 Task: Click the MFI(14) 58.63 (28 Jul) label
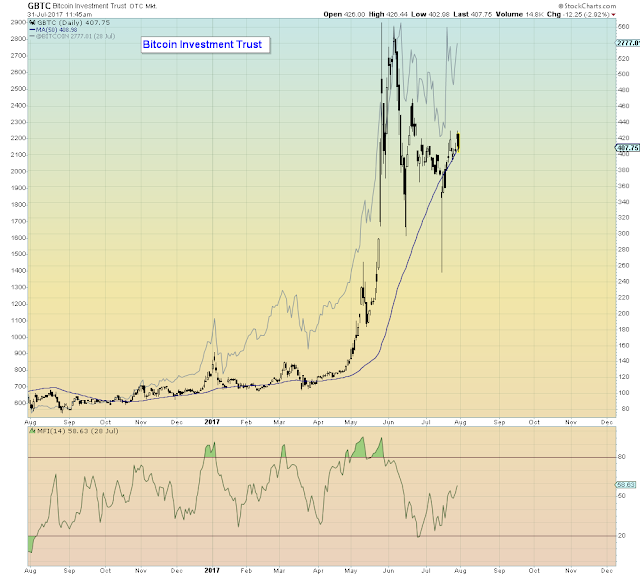point(78,431)
